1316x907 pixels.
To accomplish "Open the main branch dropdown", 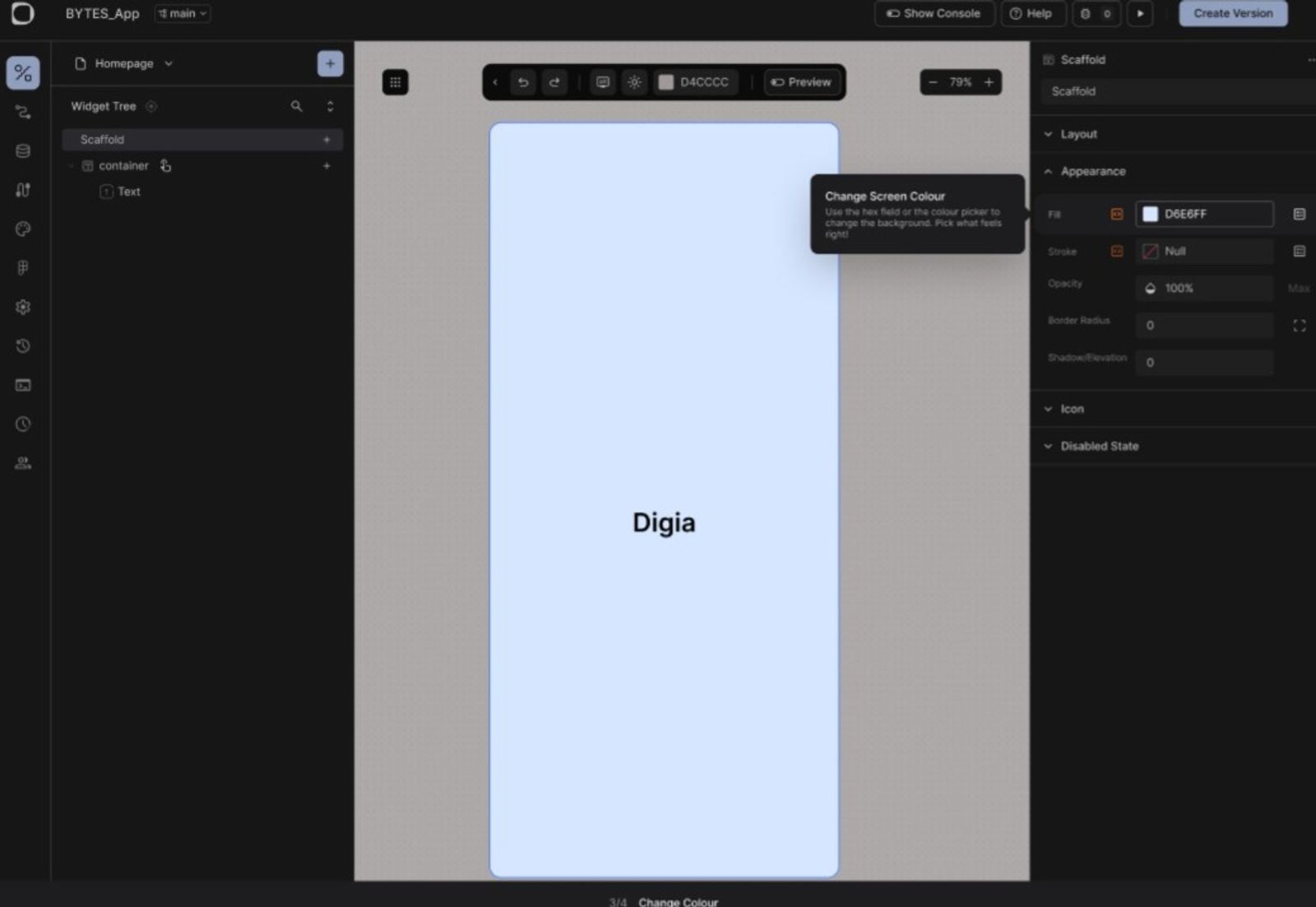I will tap(183, 13).
